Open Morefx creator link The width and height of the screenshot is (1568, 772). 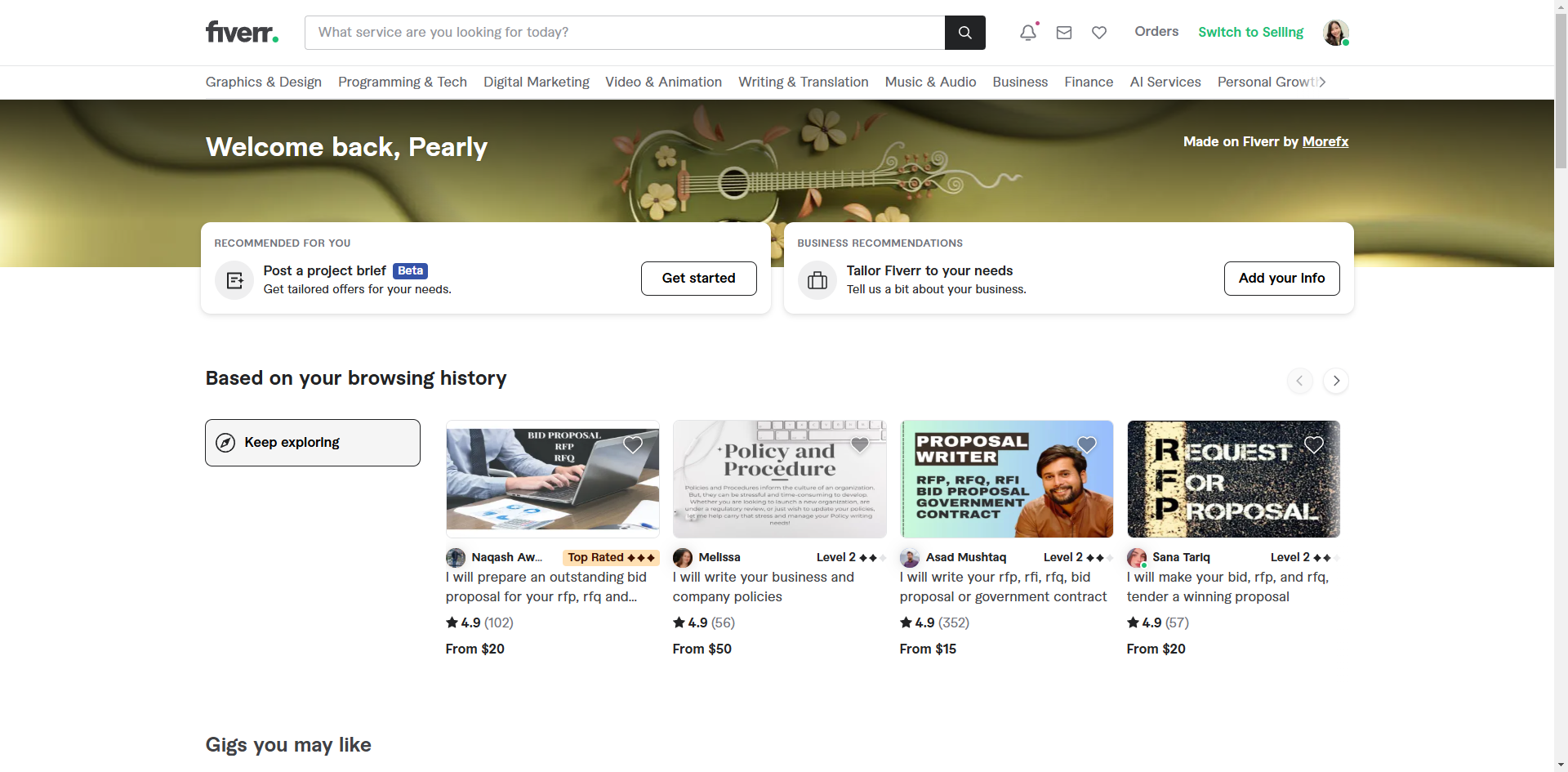(x=1325, y=141)
